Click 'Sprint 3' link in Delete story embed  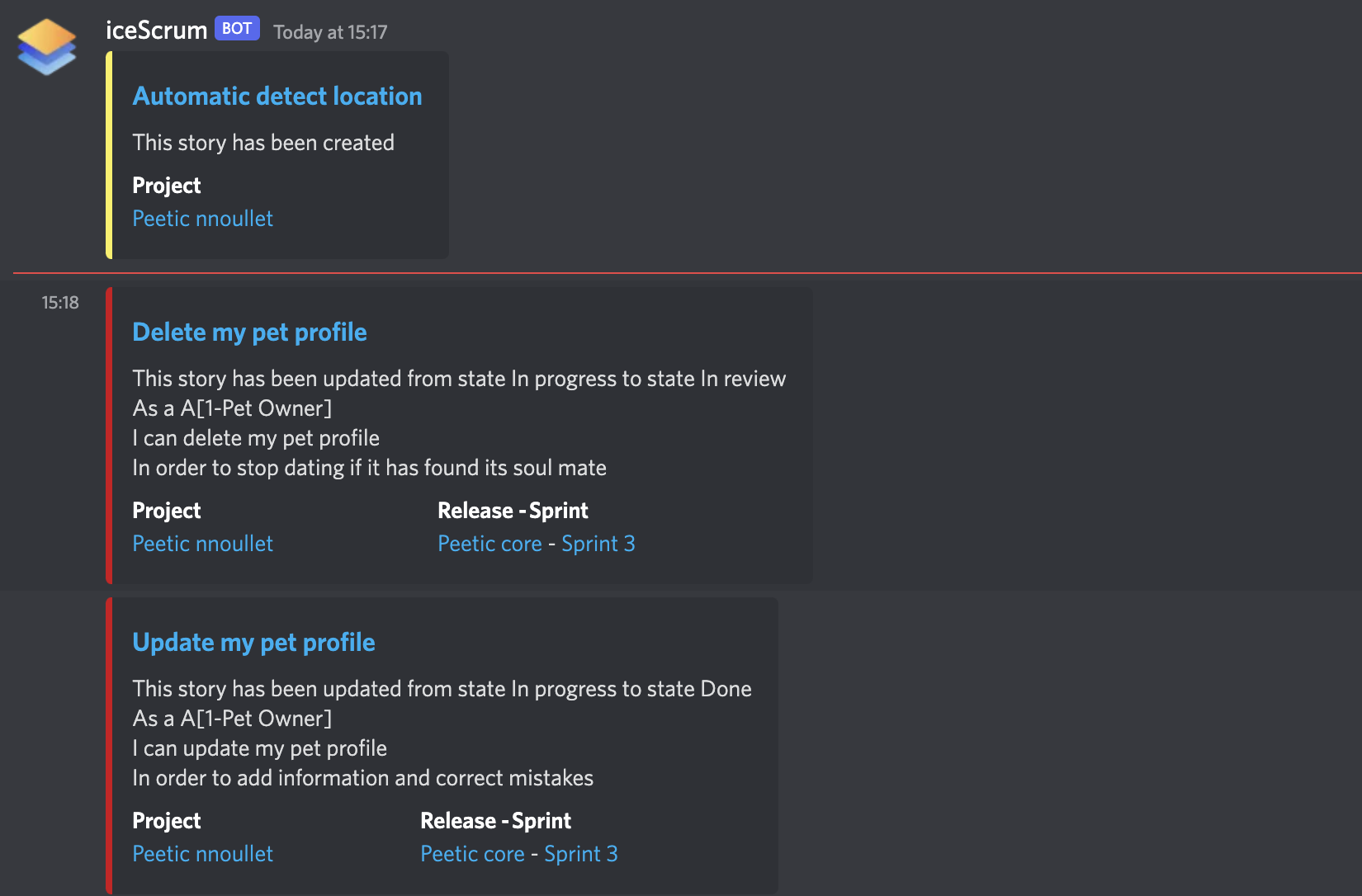click(x=598, y=543)
